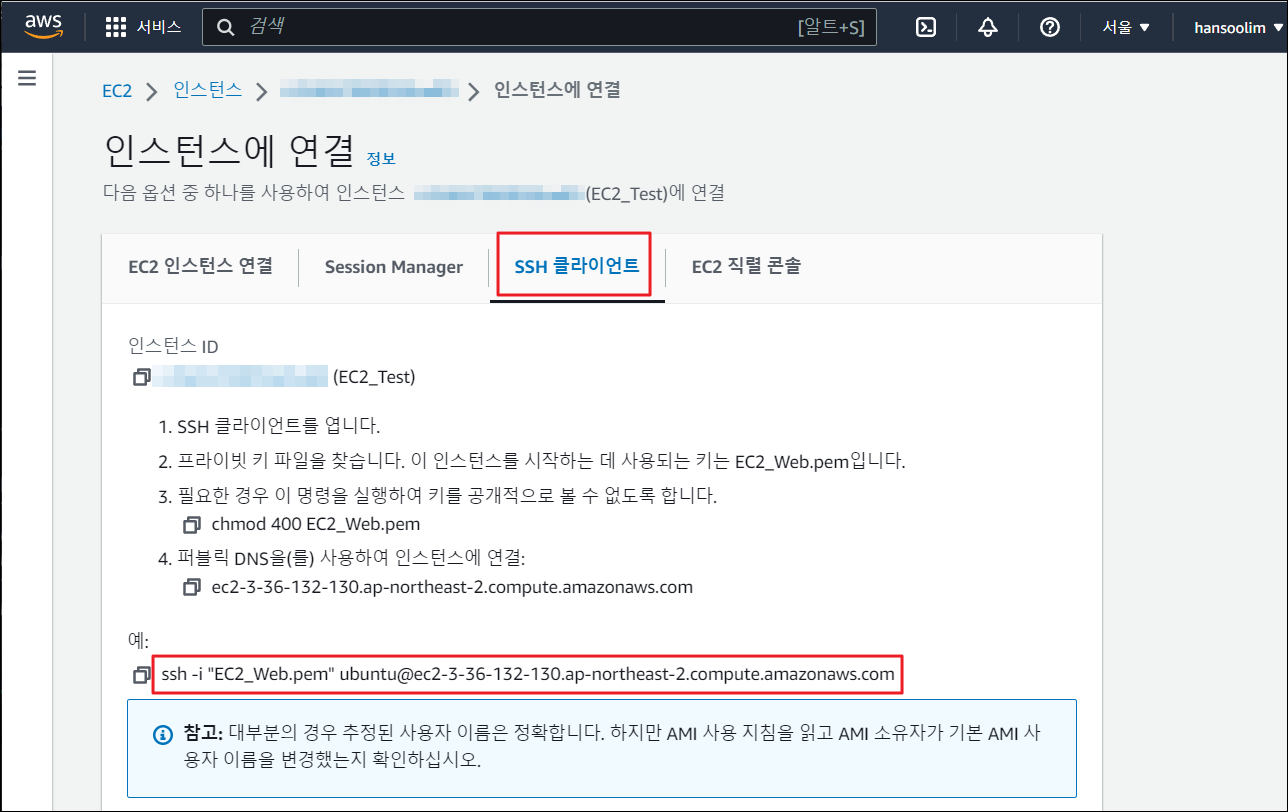
Task: Click the [알트+S] shortcut hint
Action: (831, 27)
